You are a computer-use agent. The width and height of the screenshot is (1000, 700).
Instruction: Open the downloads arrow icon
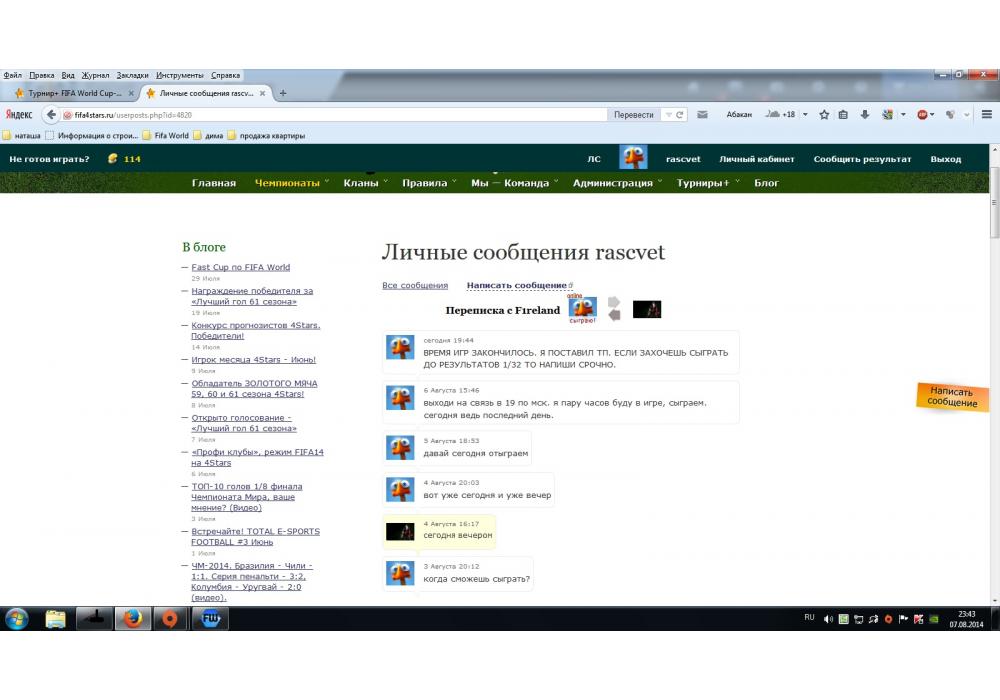865,115
